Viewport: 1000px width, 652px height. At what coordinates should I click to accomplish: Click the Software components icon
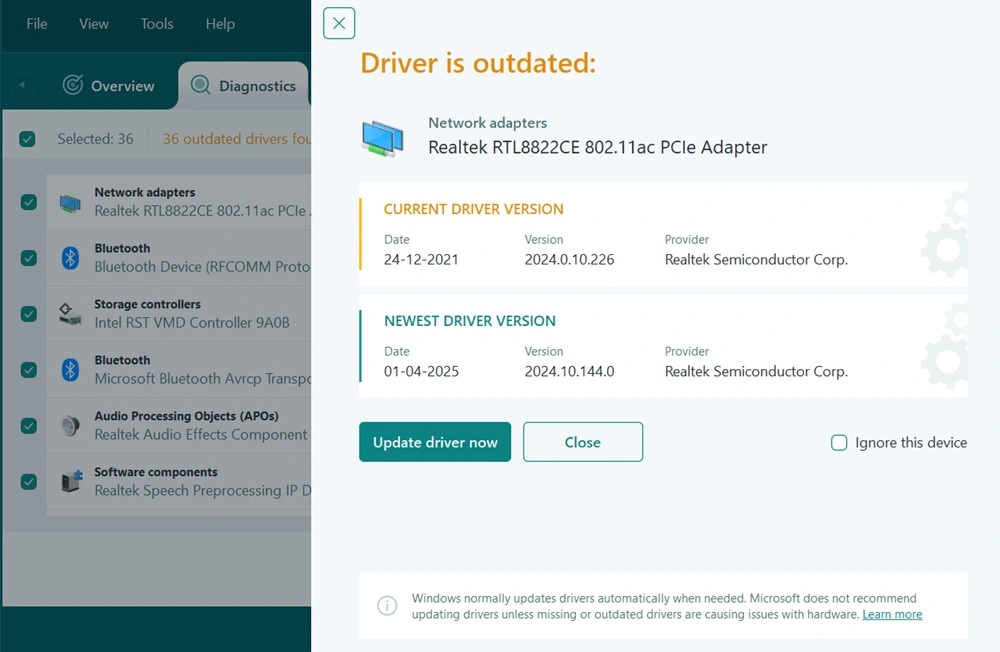[71, 482]
